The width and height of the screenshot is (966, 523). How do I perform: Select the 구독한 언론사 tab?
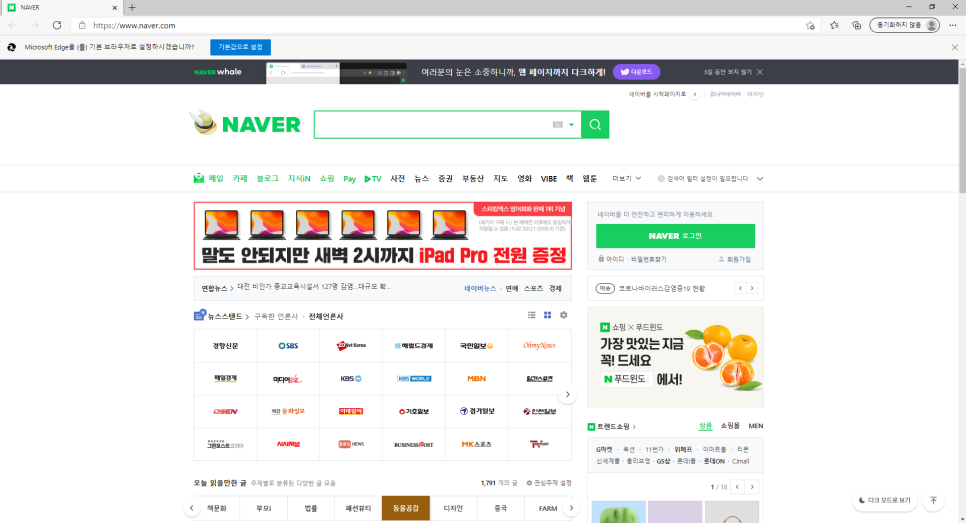pos(276,317)
